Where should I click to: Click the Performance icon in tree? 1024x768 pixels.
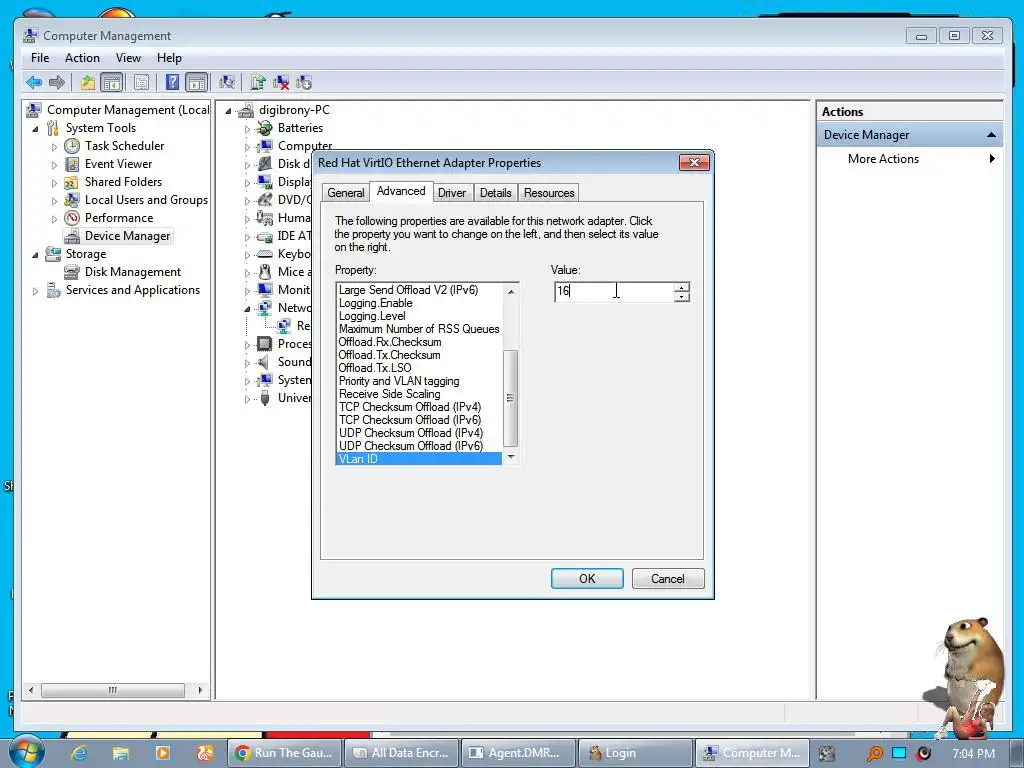pos(72,218)
